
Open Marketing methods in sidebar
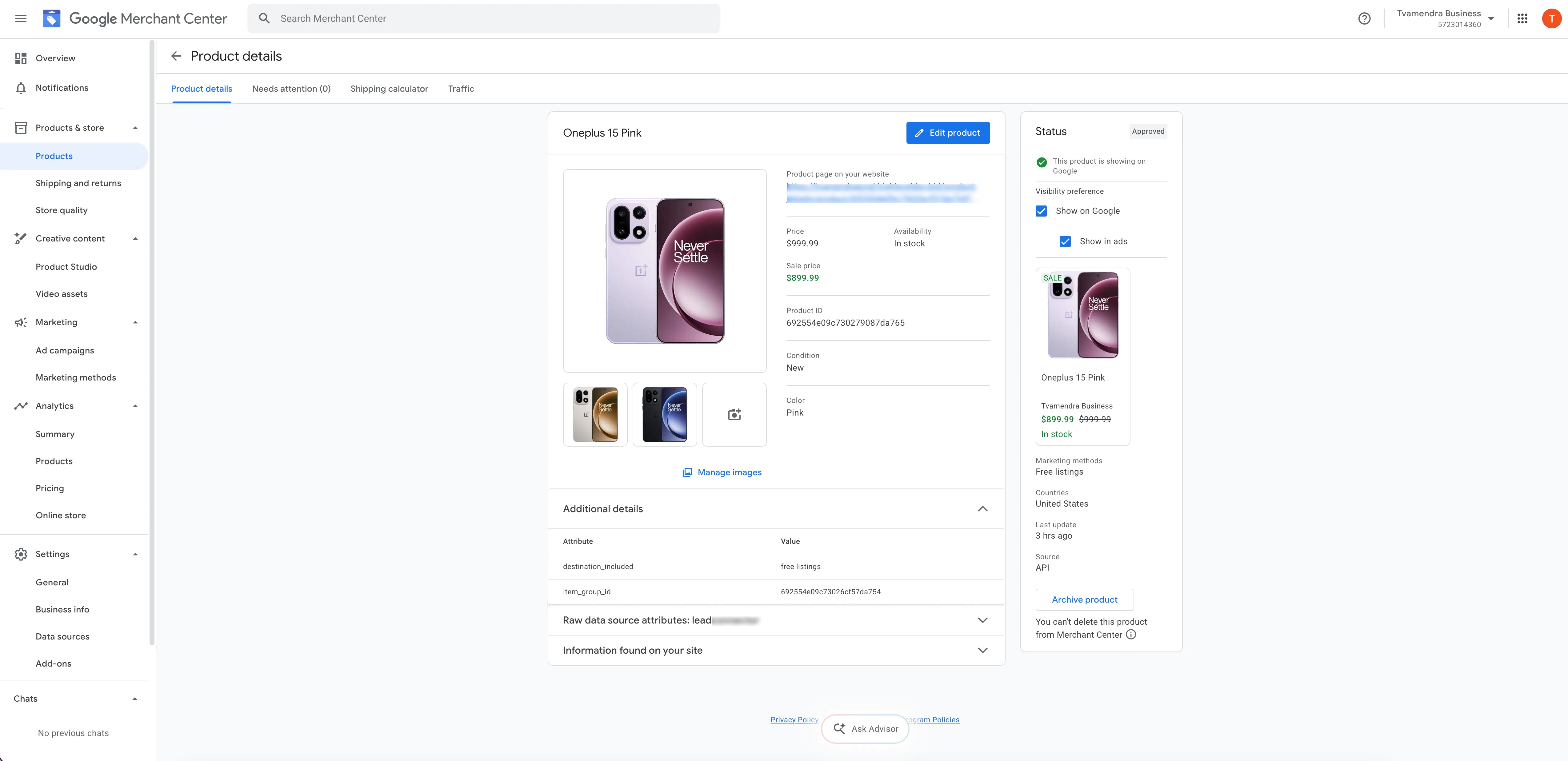click(76, 377)
